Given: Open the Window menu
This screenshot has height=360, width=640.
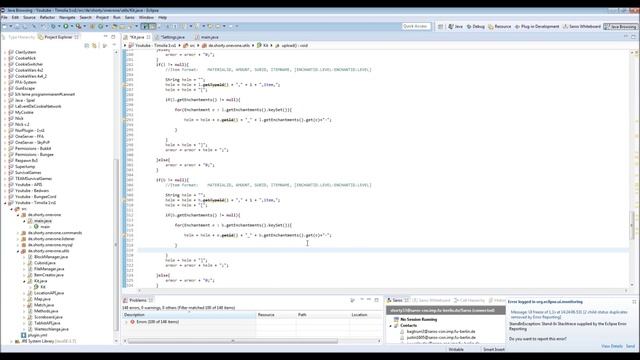Looking at the screenshot, I should pos(146,18).
